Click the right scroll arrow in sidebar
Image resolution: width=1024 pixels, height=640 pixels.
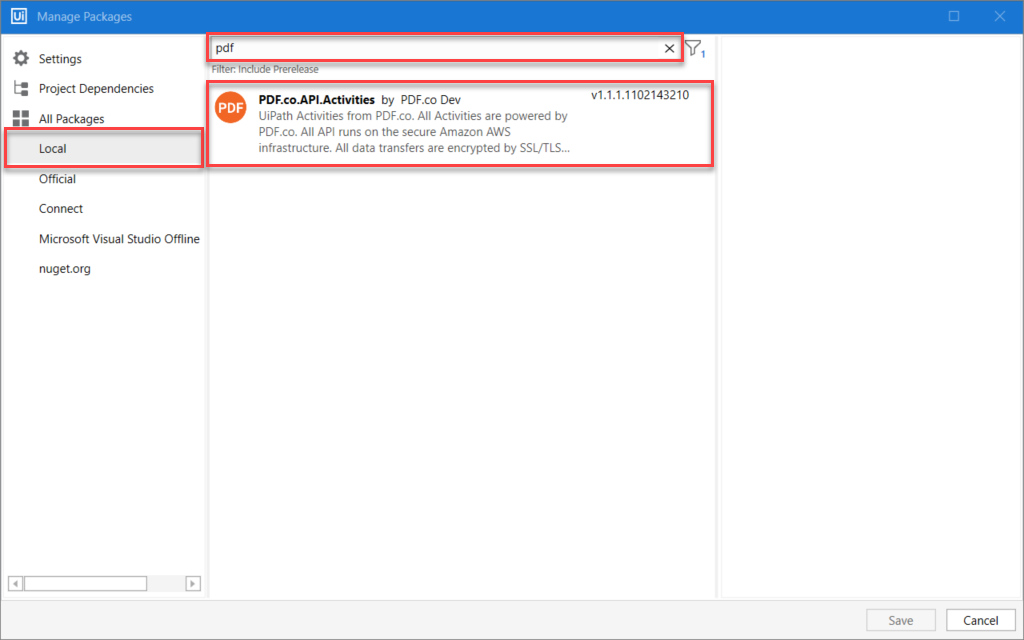coord(193,583)
